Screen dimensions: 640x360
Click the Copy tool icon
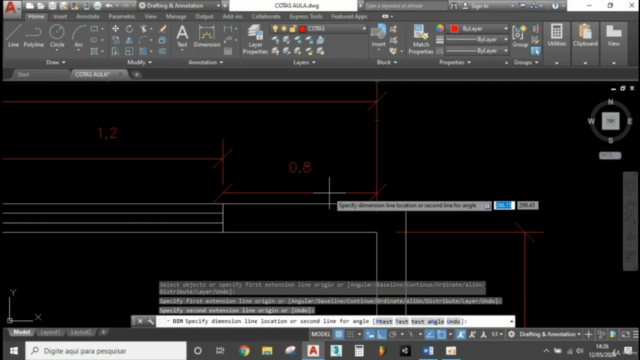(116, 40)
